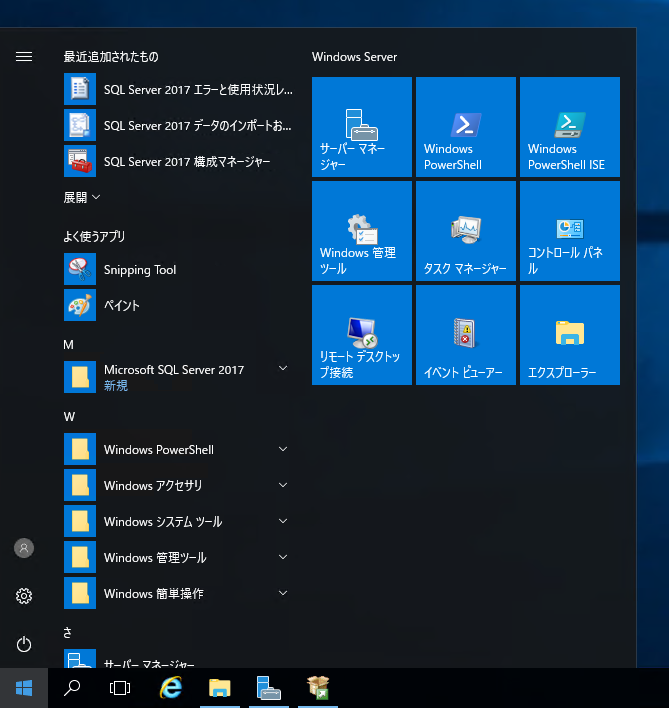Open エクスプローラー tile
The image size is (669, 708).
click(570, 335)
